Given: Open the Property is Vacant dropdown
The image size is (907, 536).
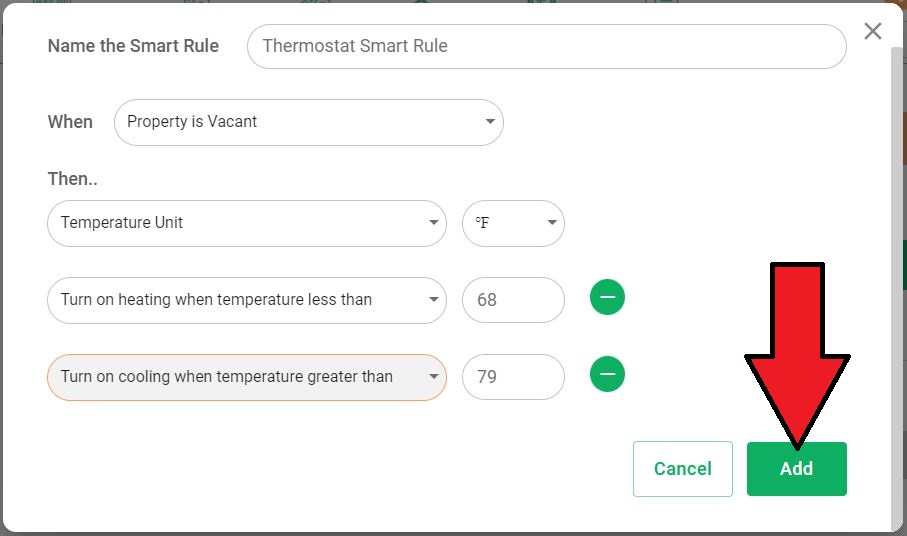Looking at the screenshot, I should pos(309,122).
